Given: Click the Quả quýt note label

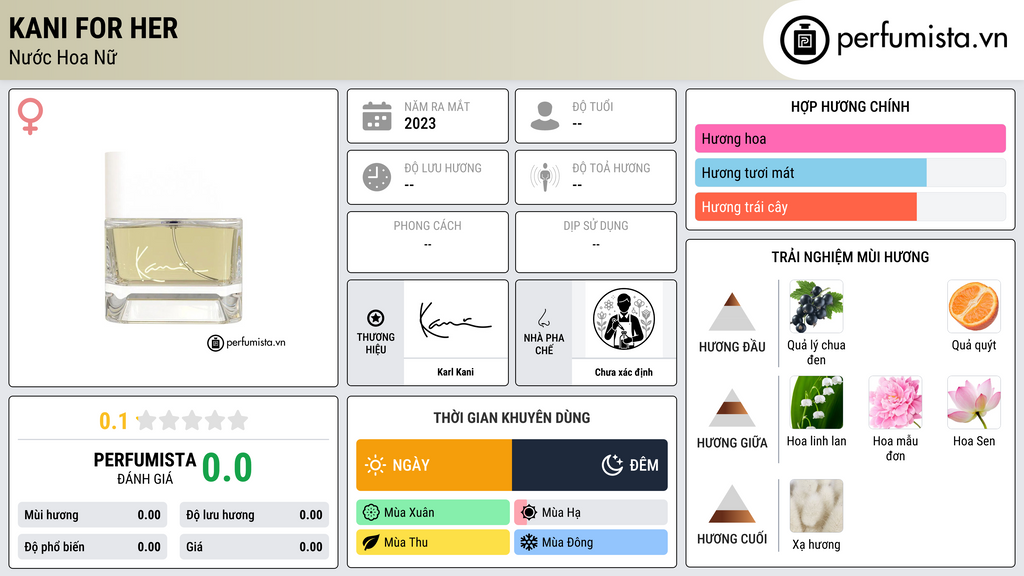Looking at the screenshot, I should [974, 345].
